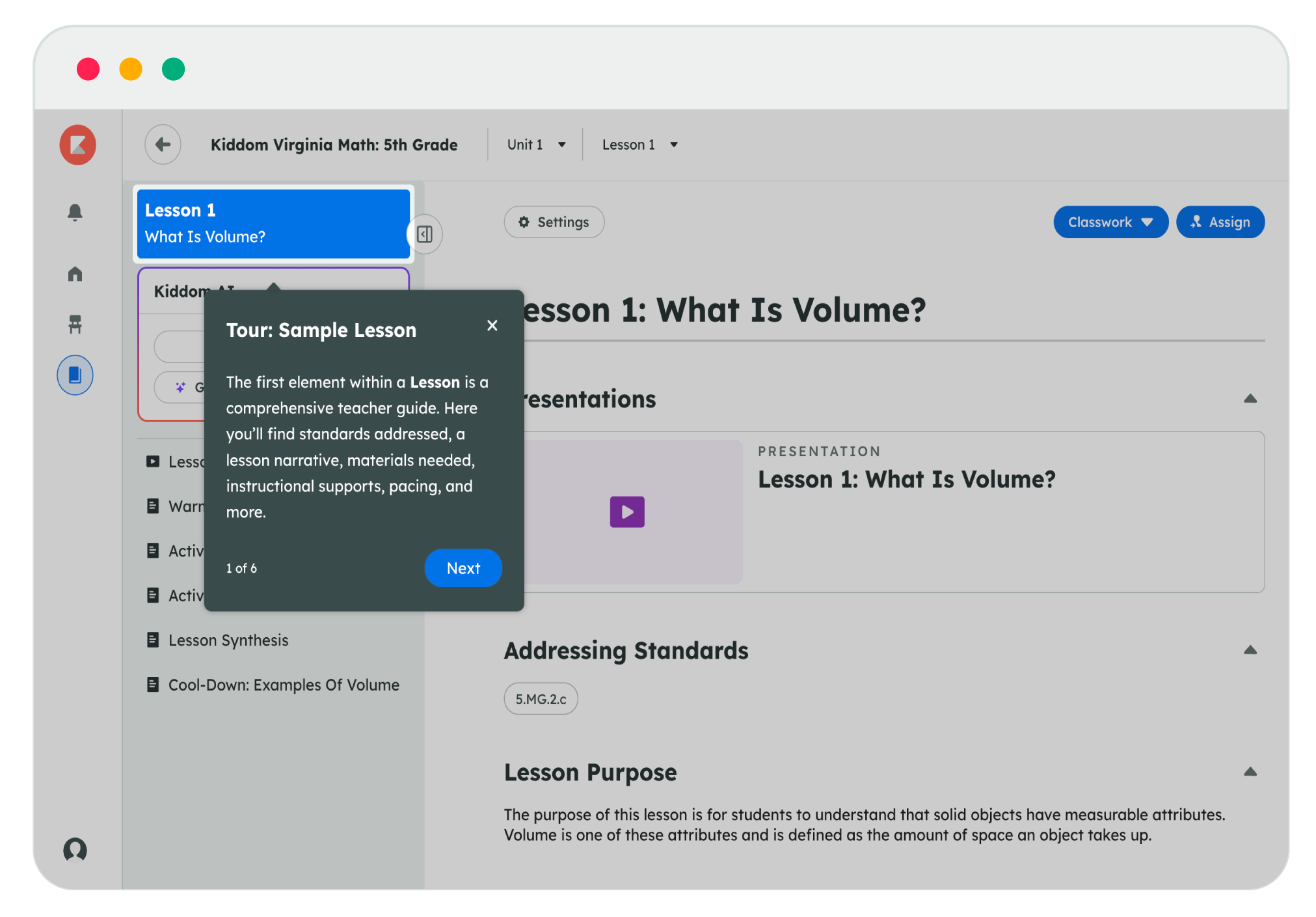Image resolution: width=1316 pixels, height=917 pixels.
Task: Open the Unit 1 dropdown
Action: point(536,144)
